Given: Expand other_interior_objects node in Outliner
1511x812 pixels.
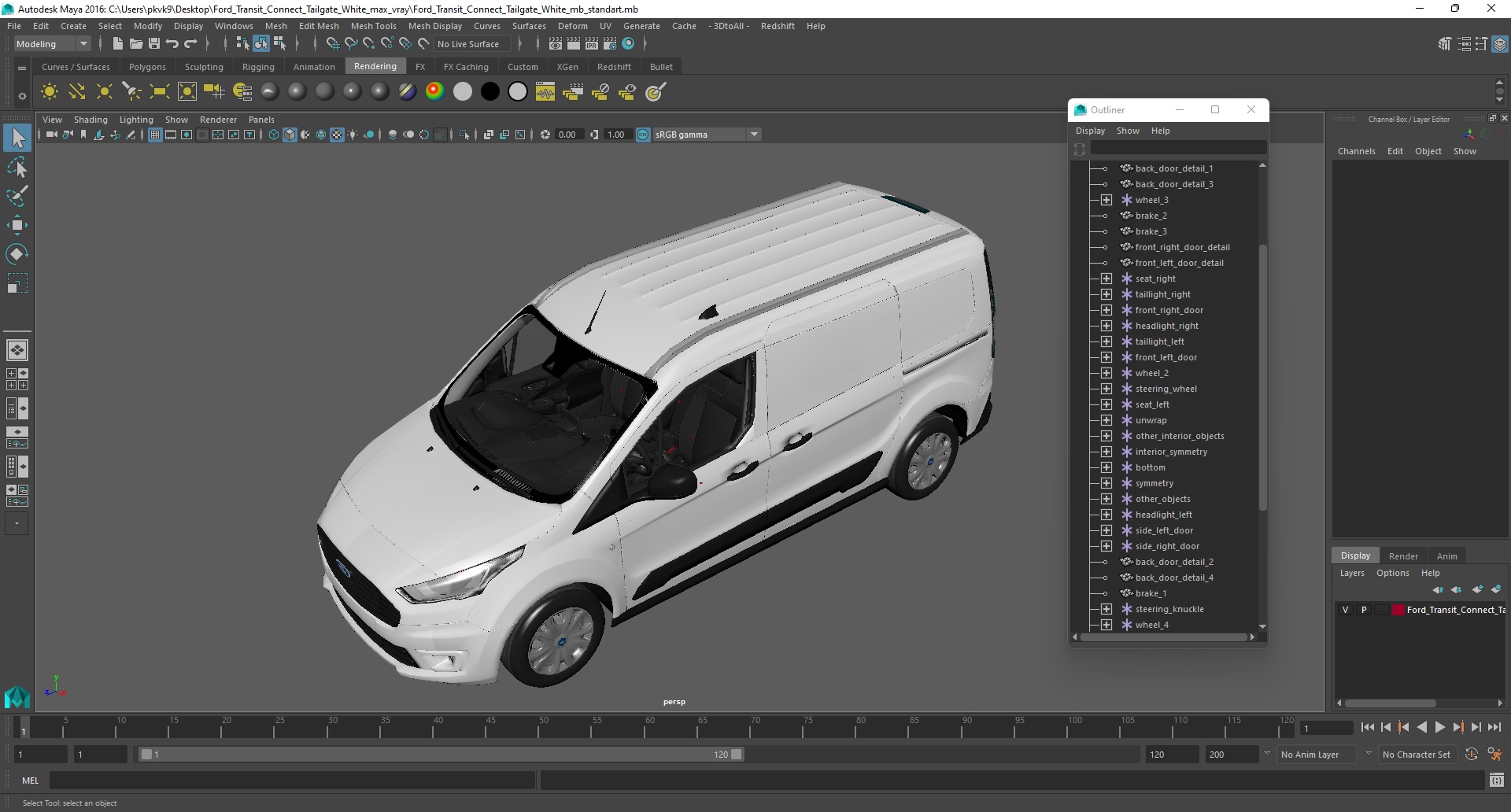Looking at the screenshot, I should [1106, 436].
